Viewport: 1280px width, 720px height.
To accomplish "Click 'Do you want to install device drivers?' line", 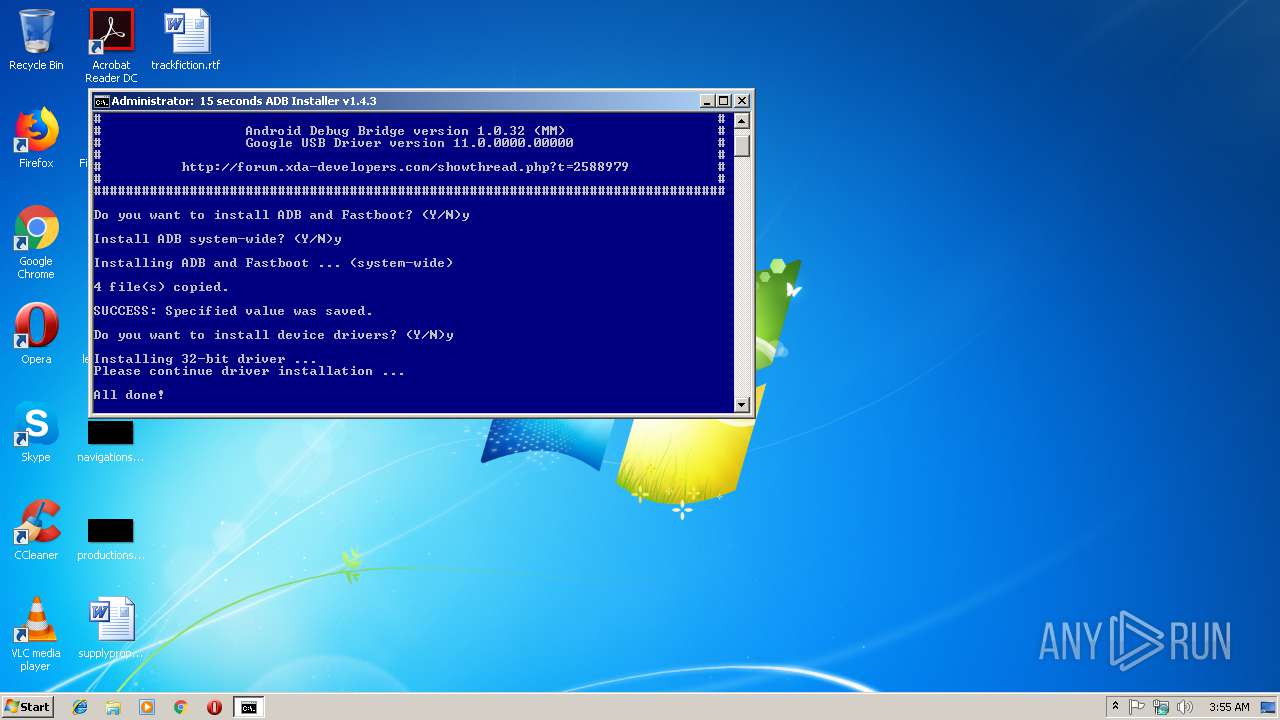I will coord(273,335).
